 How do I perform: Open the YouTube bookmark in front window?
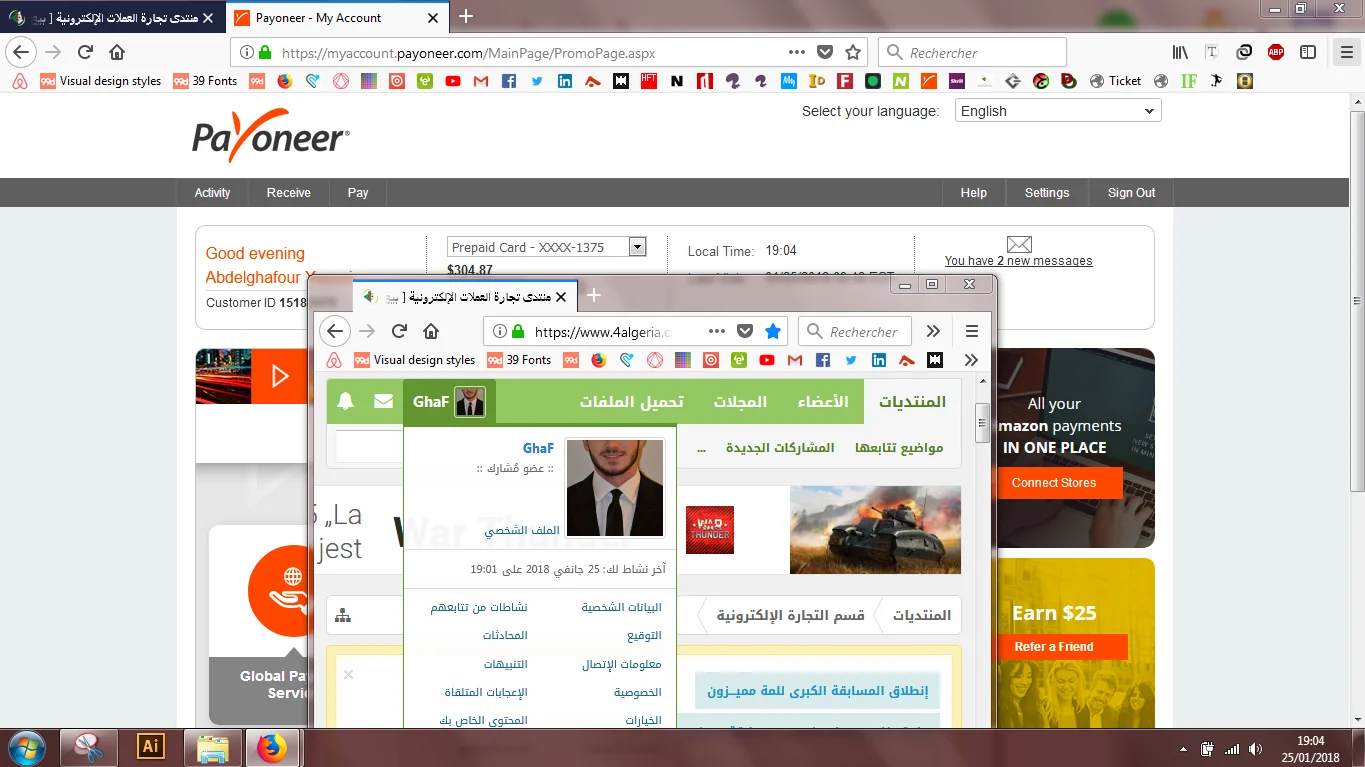pos(767,360)
